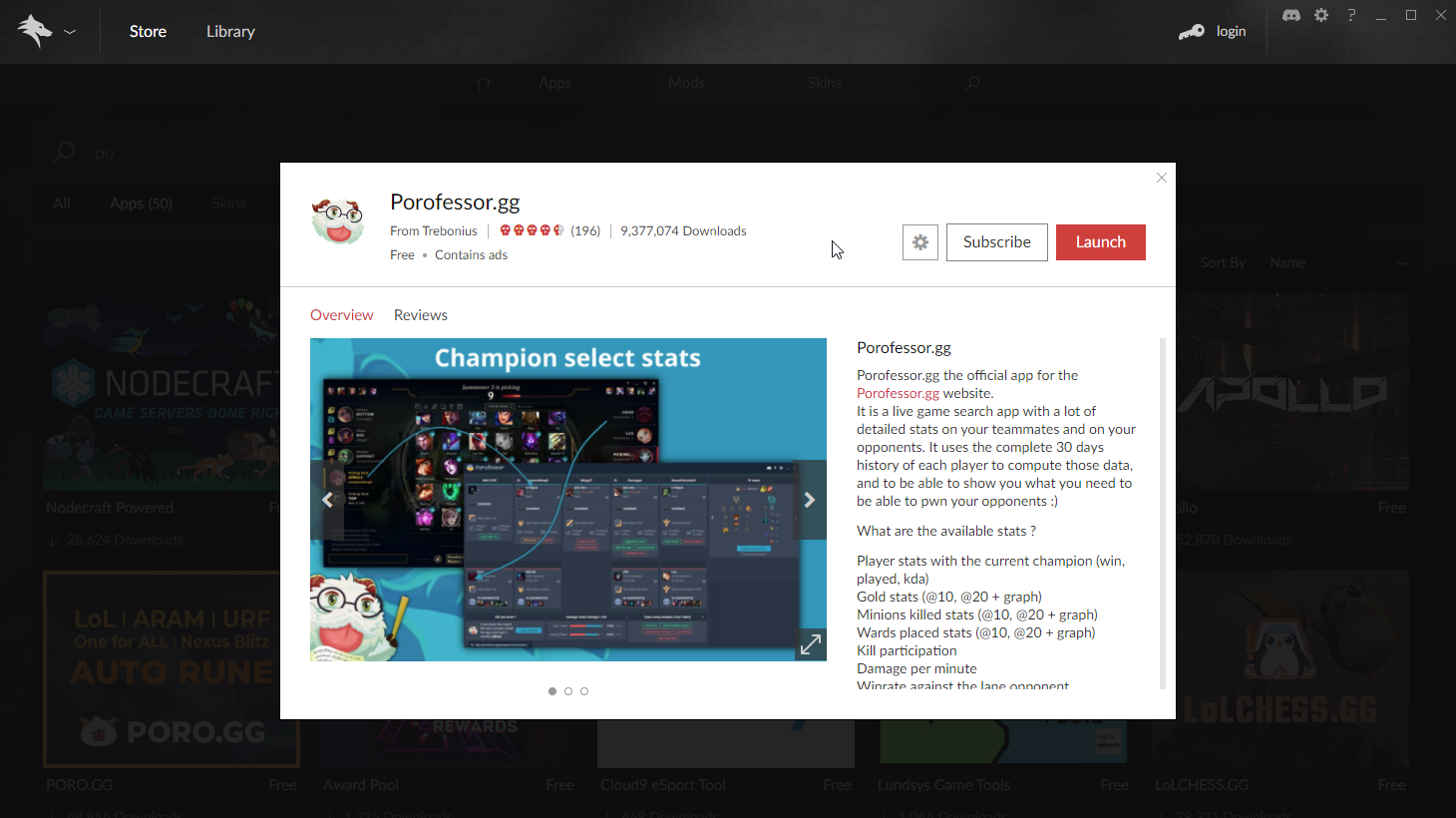
Task: Open Overwolf settings gear in title bar
Action: (1321, 15)
